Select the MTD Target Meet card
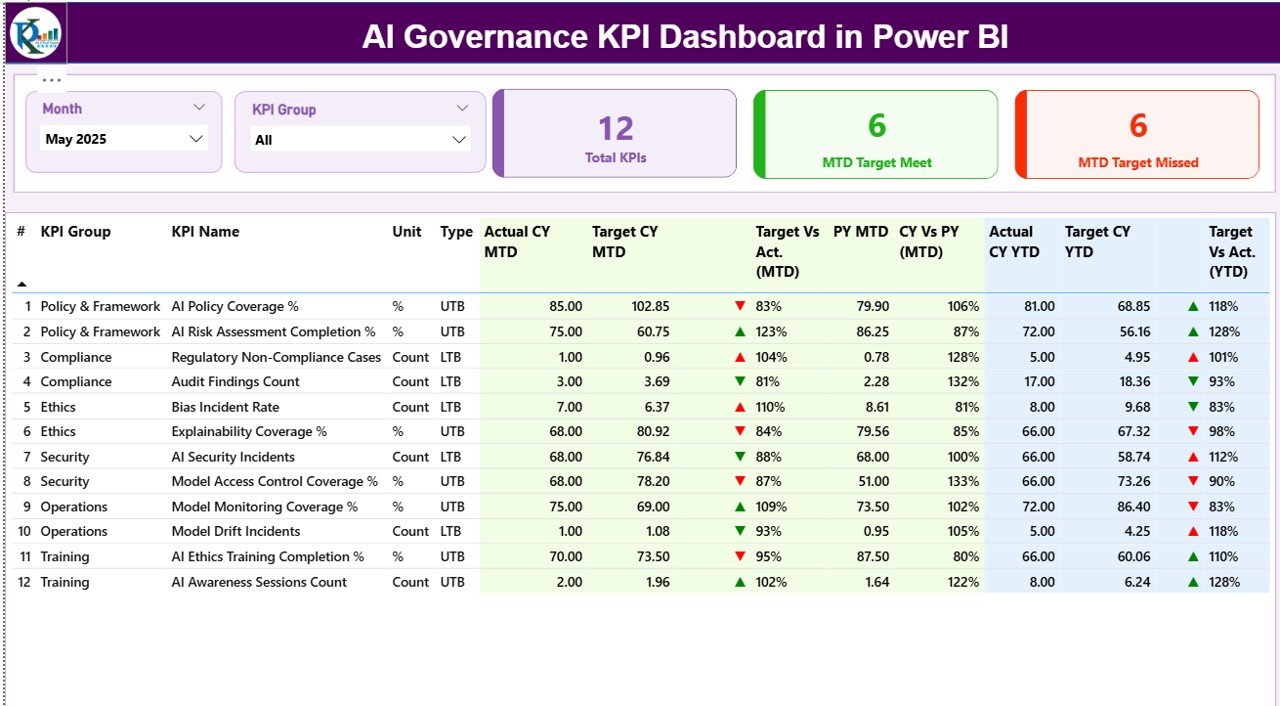Screen dimensions: 1280x706 pyautogui.click(x=875, y=133)
